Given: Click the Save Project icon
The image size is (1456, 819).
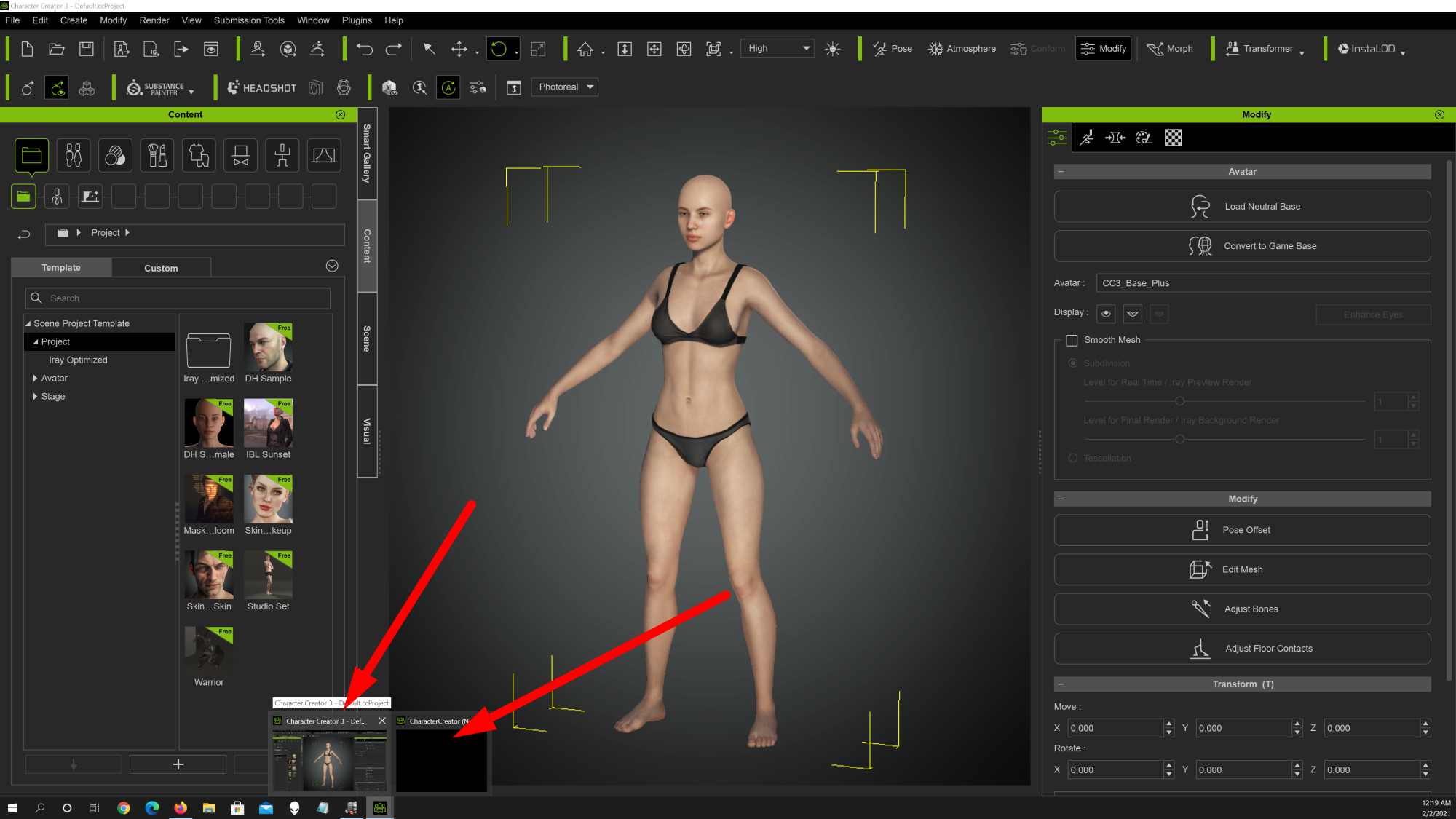Looking at the screenshot, I should pos(86,49).
